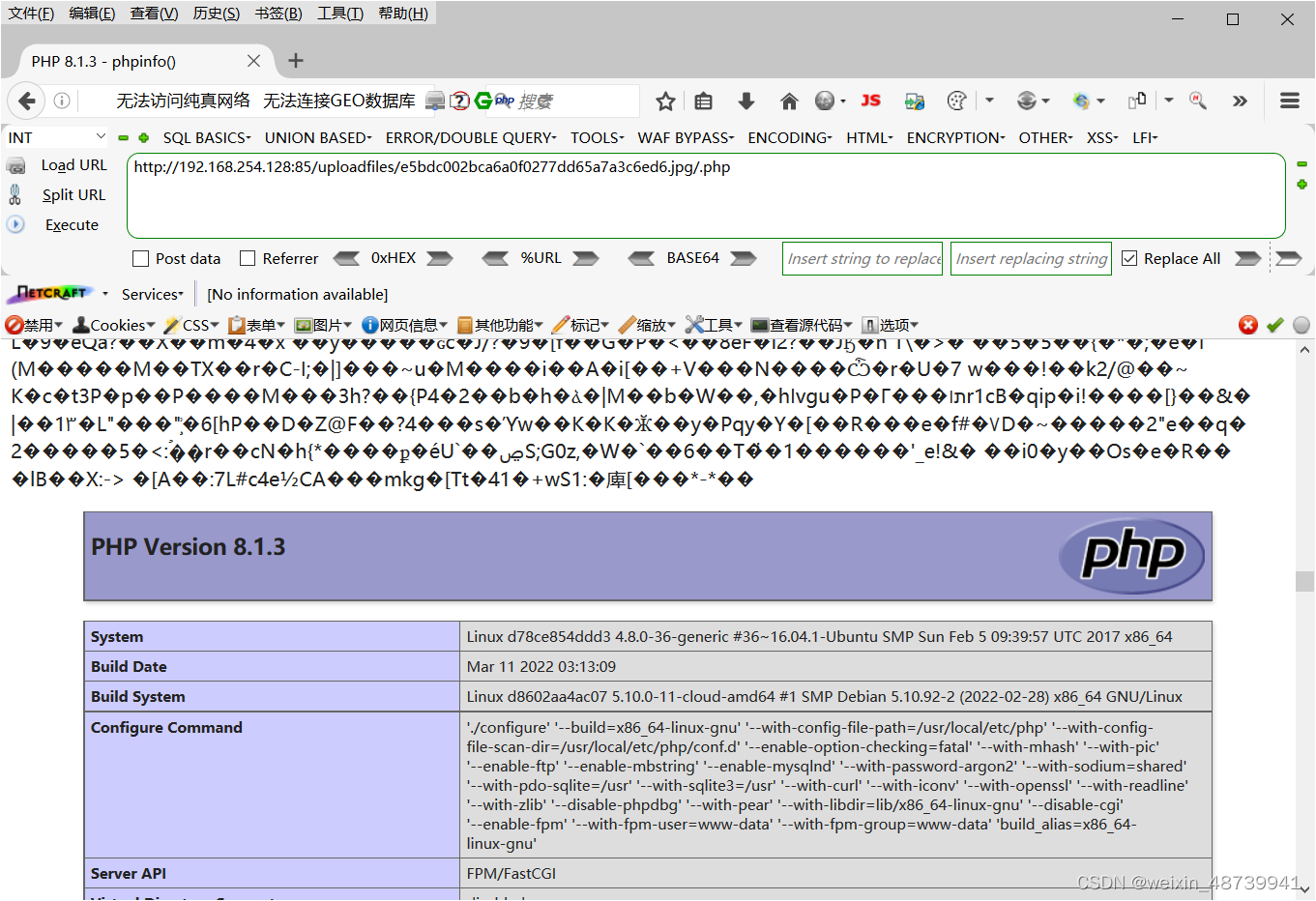Click the JS toggle icon on the toolbar
Image resolution: width=1316 pixels, height=901 pixels.
(x=869, y=101)
